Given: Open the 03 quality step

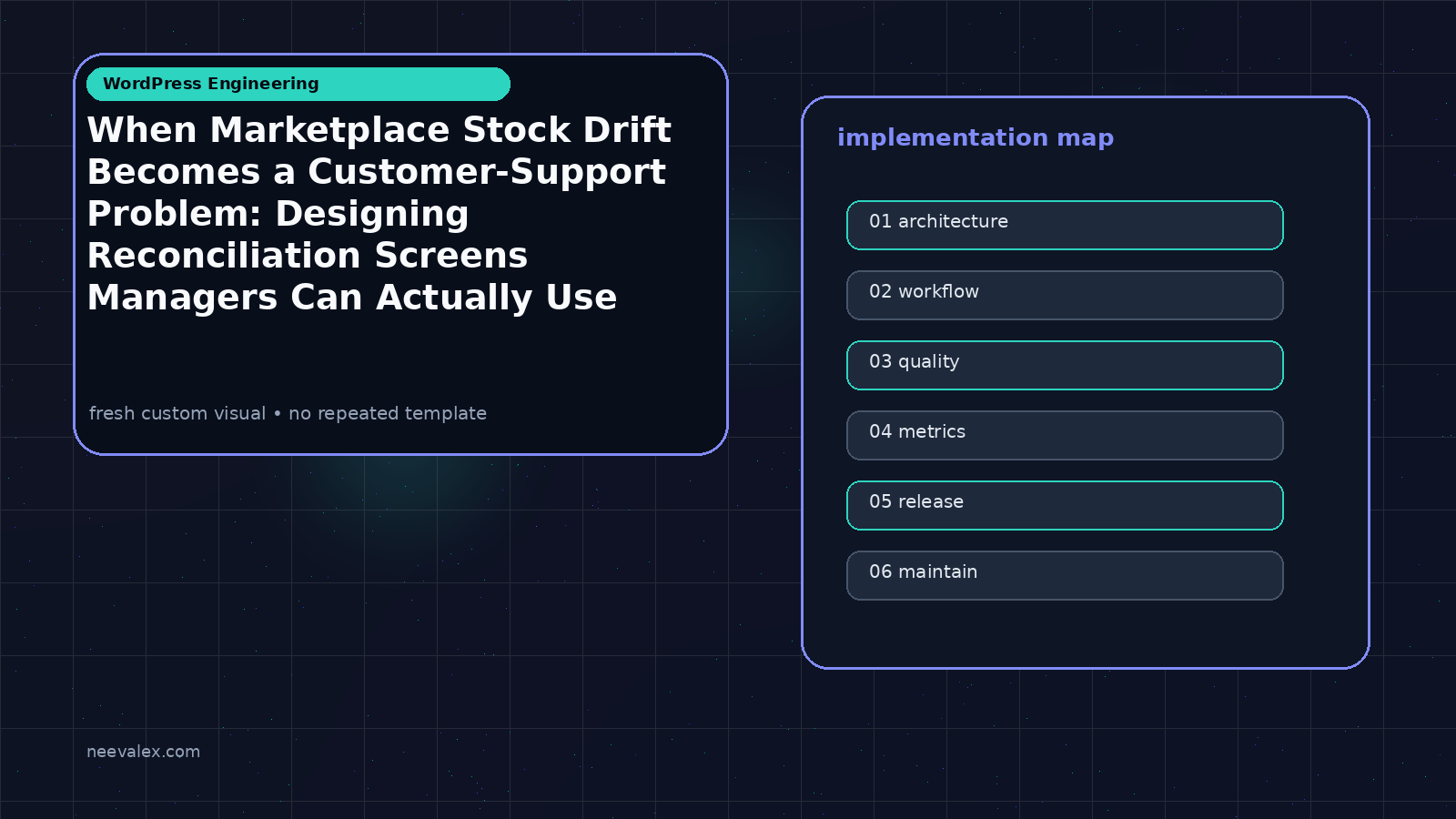Looking at the screenshot, I should click(1065, 365).
